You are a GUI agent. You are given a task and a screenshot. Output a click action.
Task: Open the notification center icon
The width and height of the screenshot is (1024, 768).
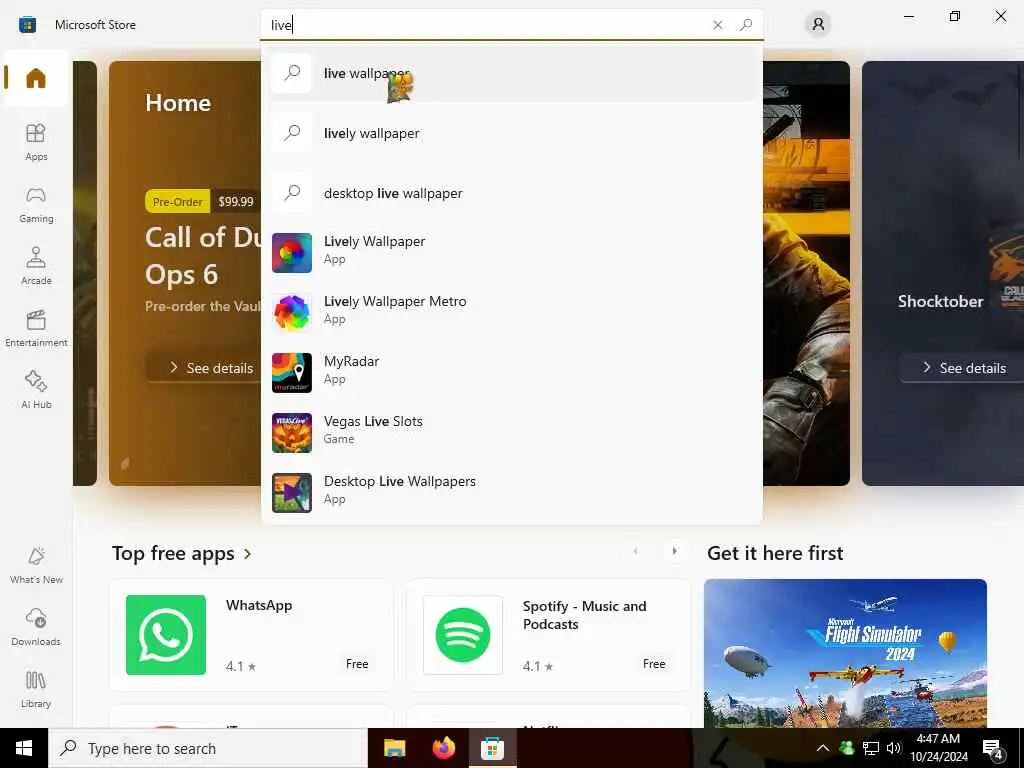[x=993, y=748]
